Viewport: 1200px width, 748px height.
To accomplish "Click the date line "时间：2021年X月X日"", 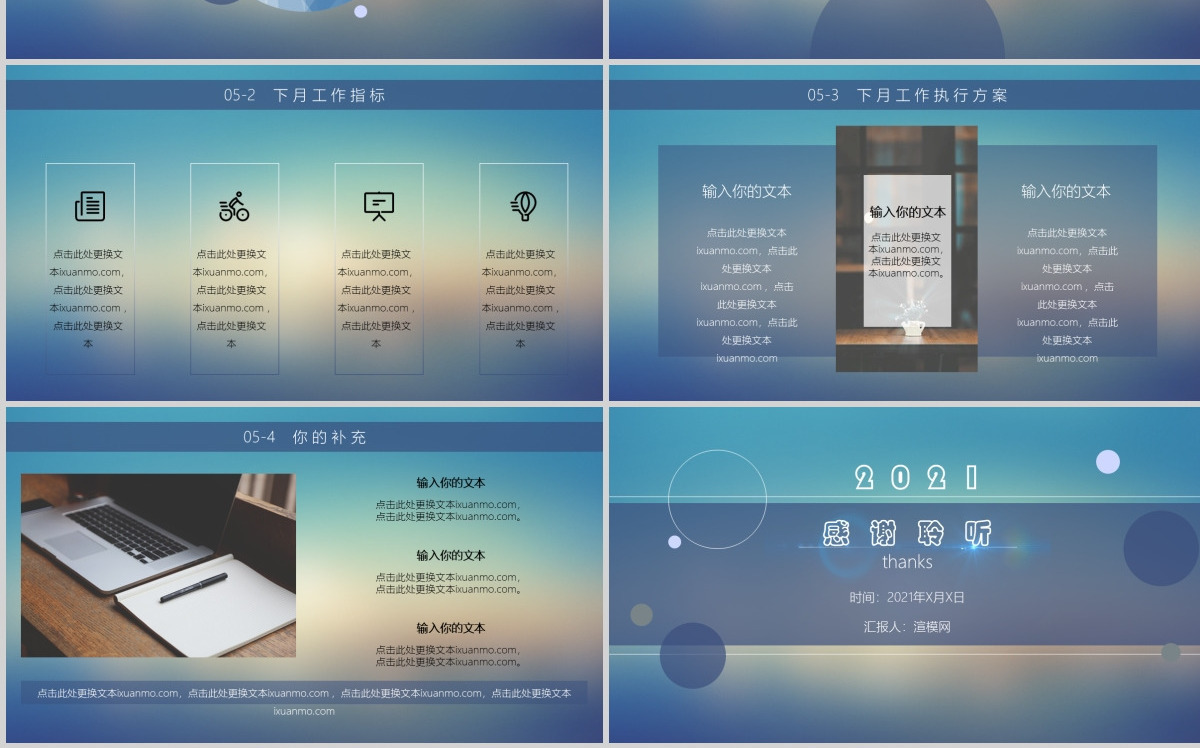I will pos(907,597).
